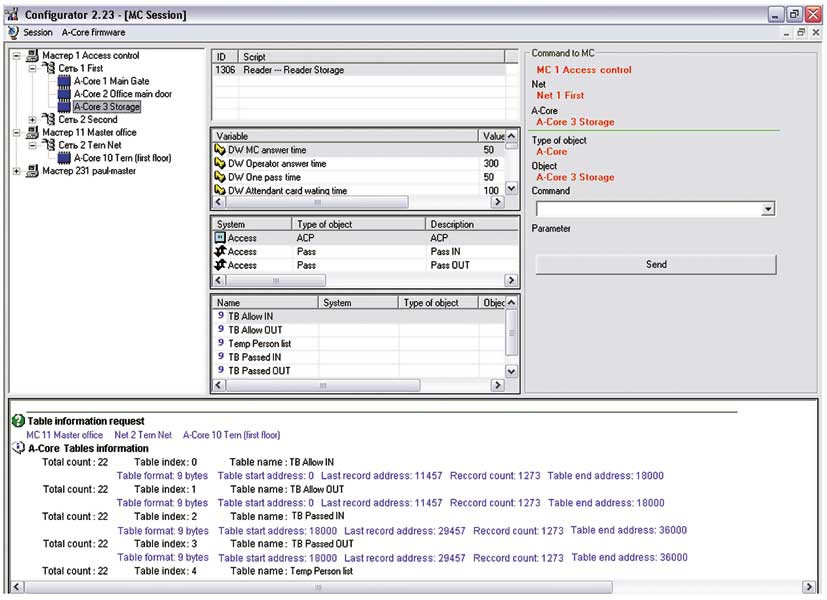Screen dimensions: 827x600
Task: Click the chip icon for A-Core 10 Tern
Action: tap(64, 157)
